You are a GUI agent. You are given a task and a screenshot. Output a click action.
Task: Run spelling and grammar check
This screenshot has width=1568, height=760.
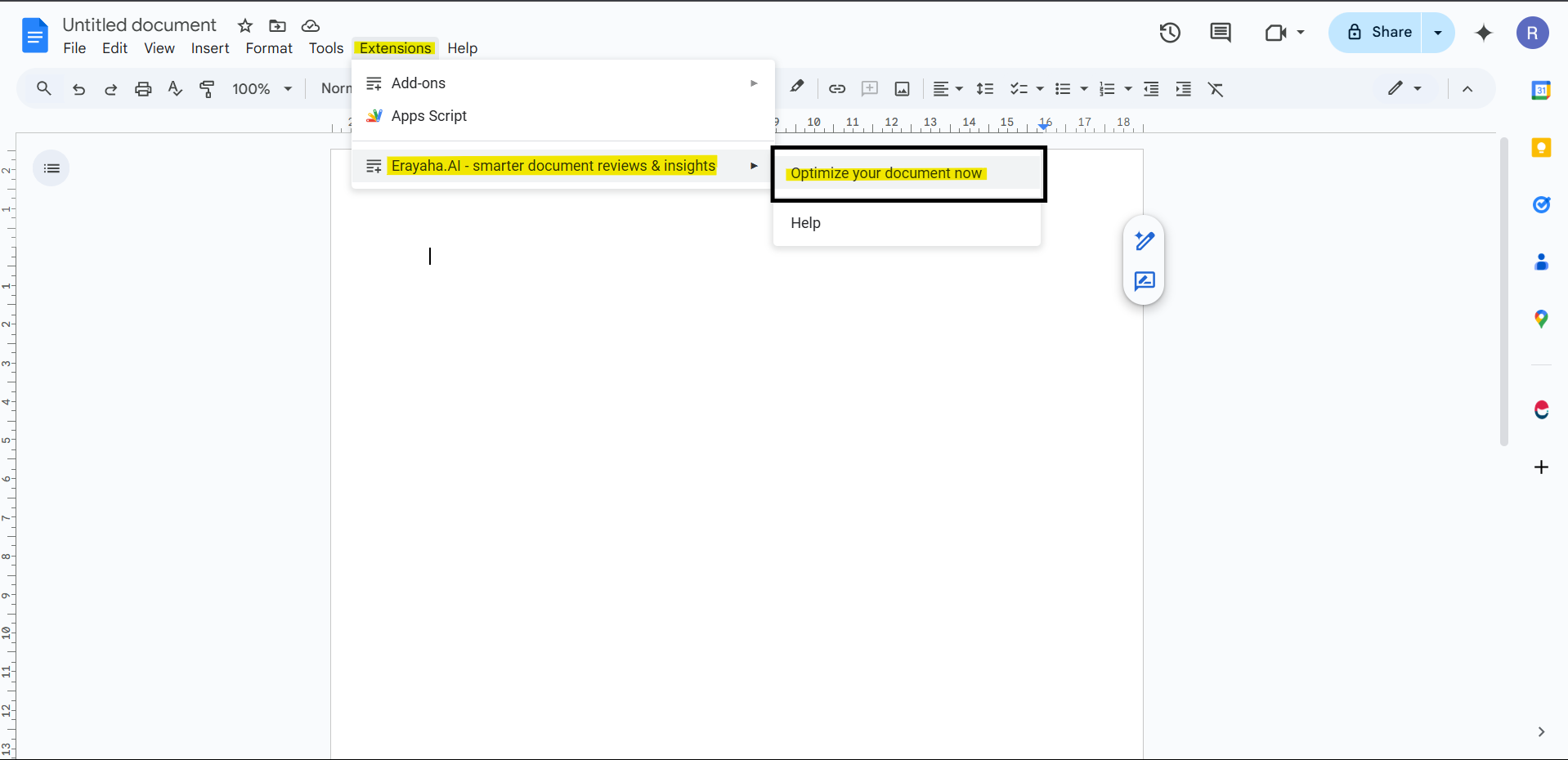click(x=175, y=88)
